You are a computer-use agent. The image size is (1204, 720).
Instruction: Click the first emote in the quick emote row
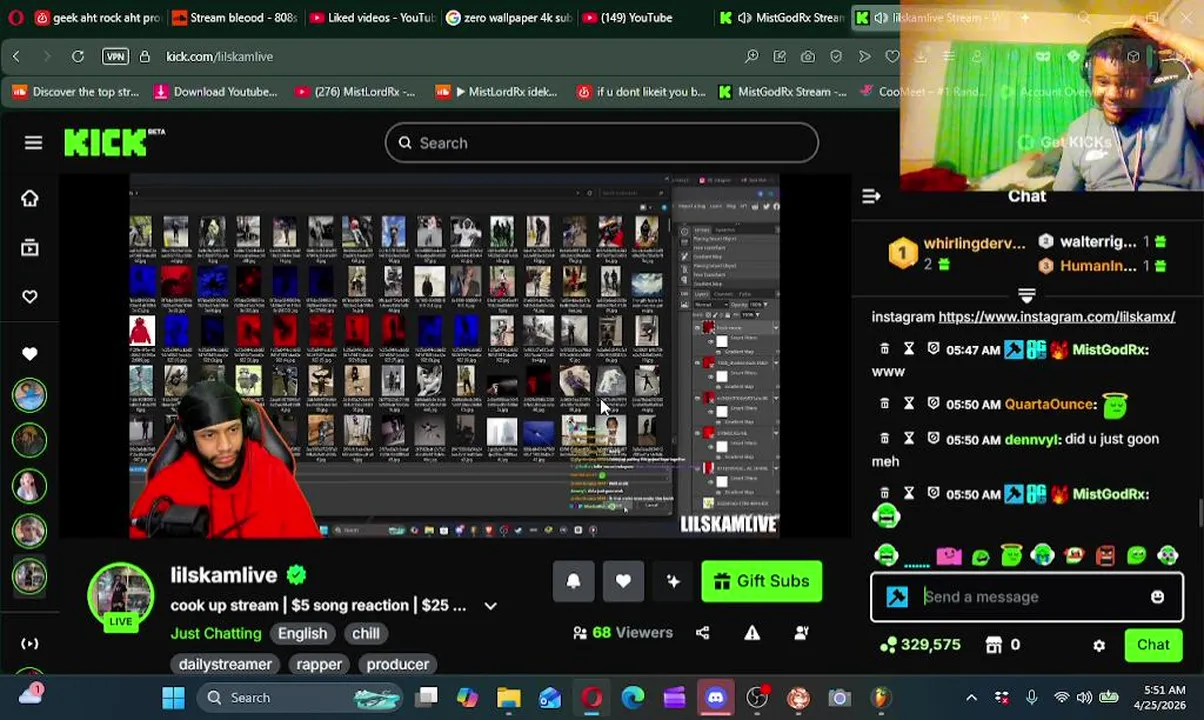click(x=886, y=556)
